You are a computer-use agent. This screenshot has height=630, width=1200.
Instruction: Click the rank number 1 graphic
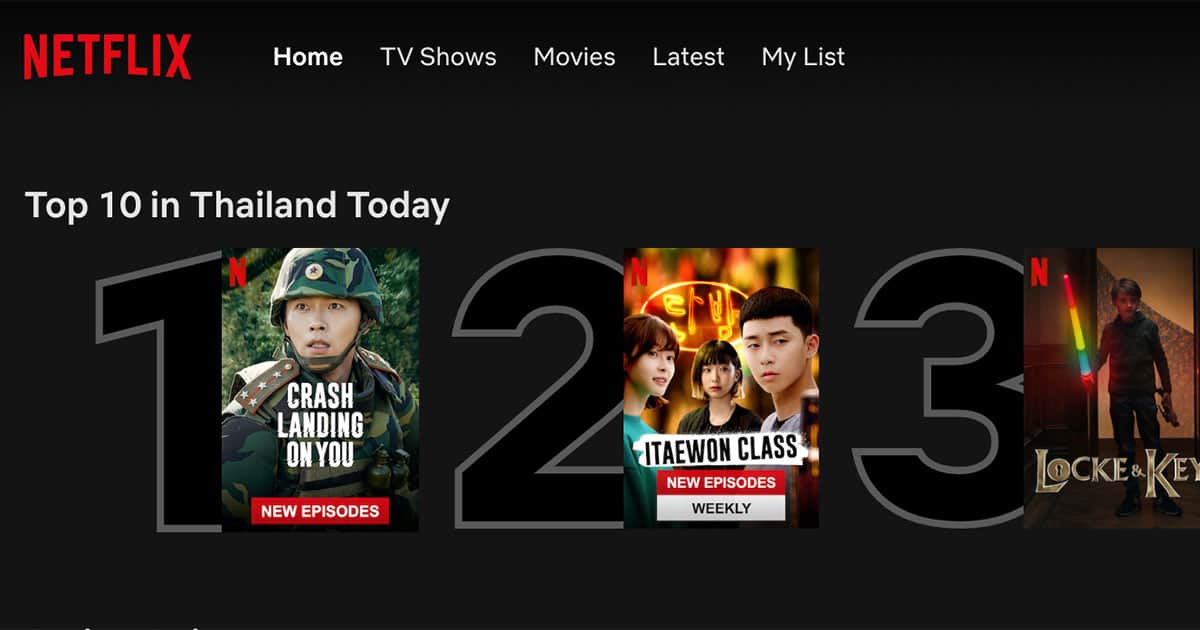point(160,390)
